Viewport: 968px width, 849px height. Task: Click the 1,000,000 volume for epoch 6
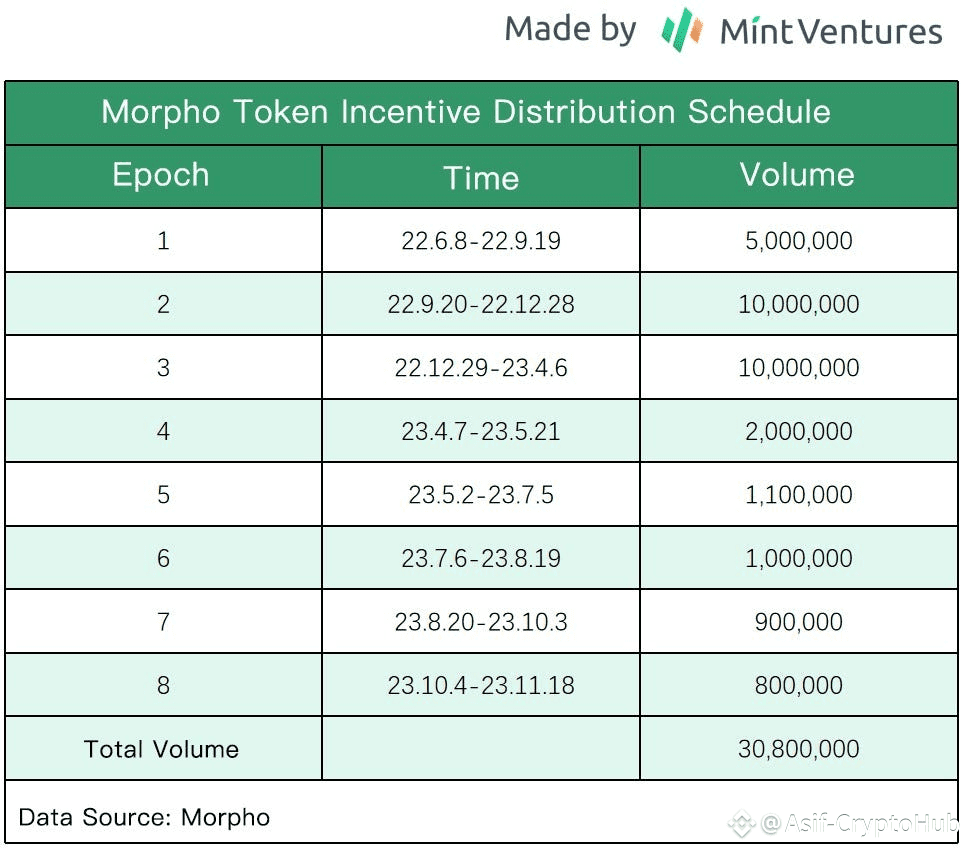tap(799, 558)
